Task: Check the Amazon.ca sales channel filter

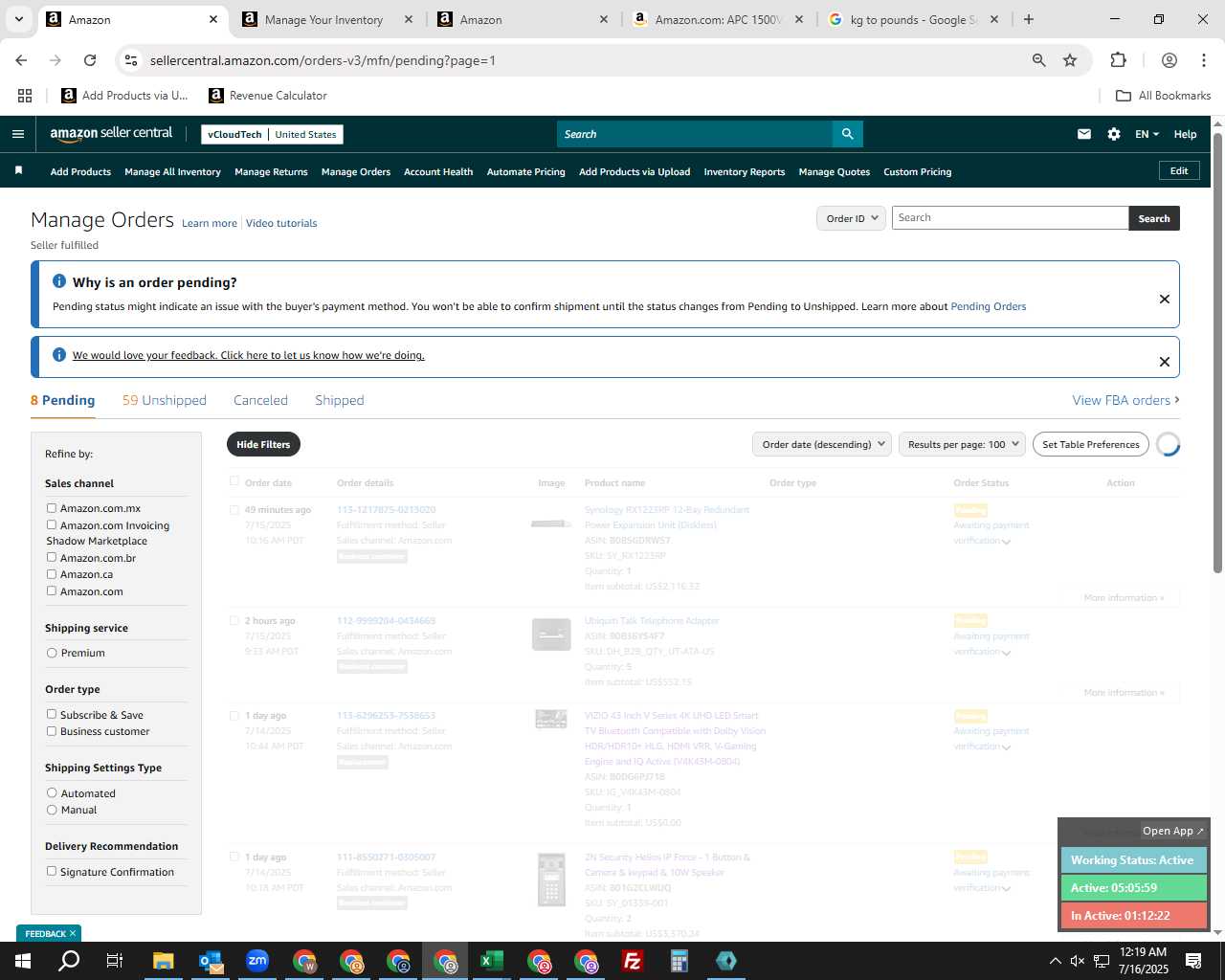Action: [52, 574]
